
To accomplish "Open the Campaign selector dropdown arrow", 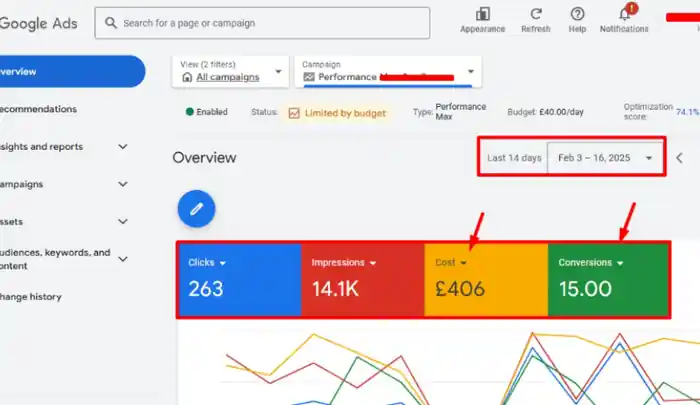I will click(x=471, y=71).
